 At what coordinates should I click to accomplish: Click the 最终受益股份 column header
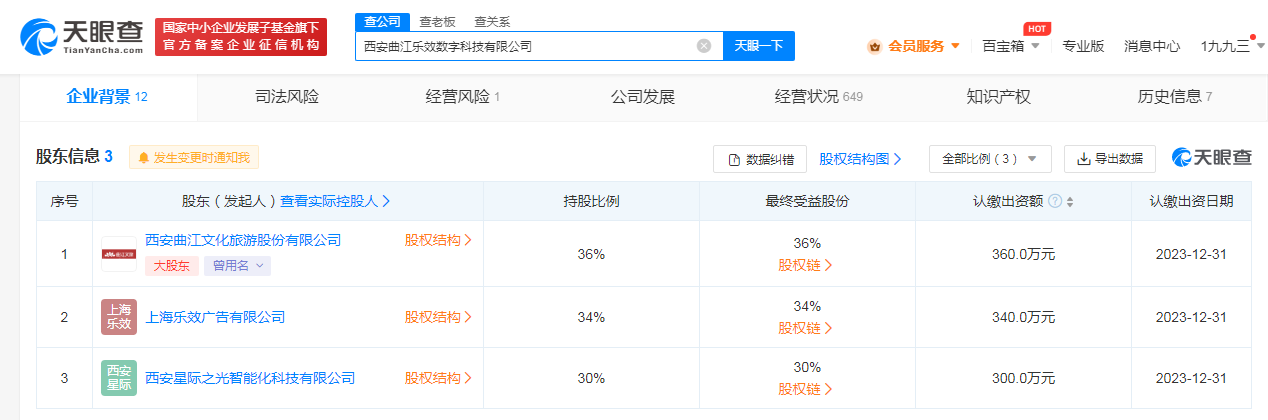[807, 201]
